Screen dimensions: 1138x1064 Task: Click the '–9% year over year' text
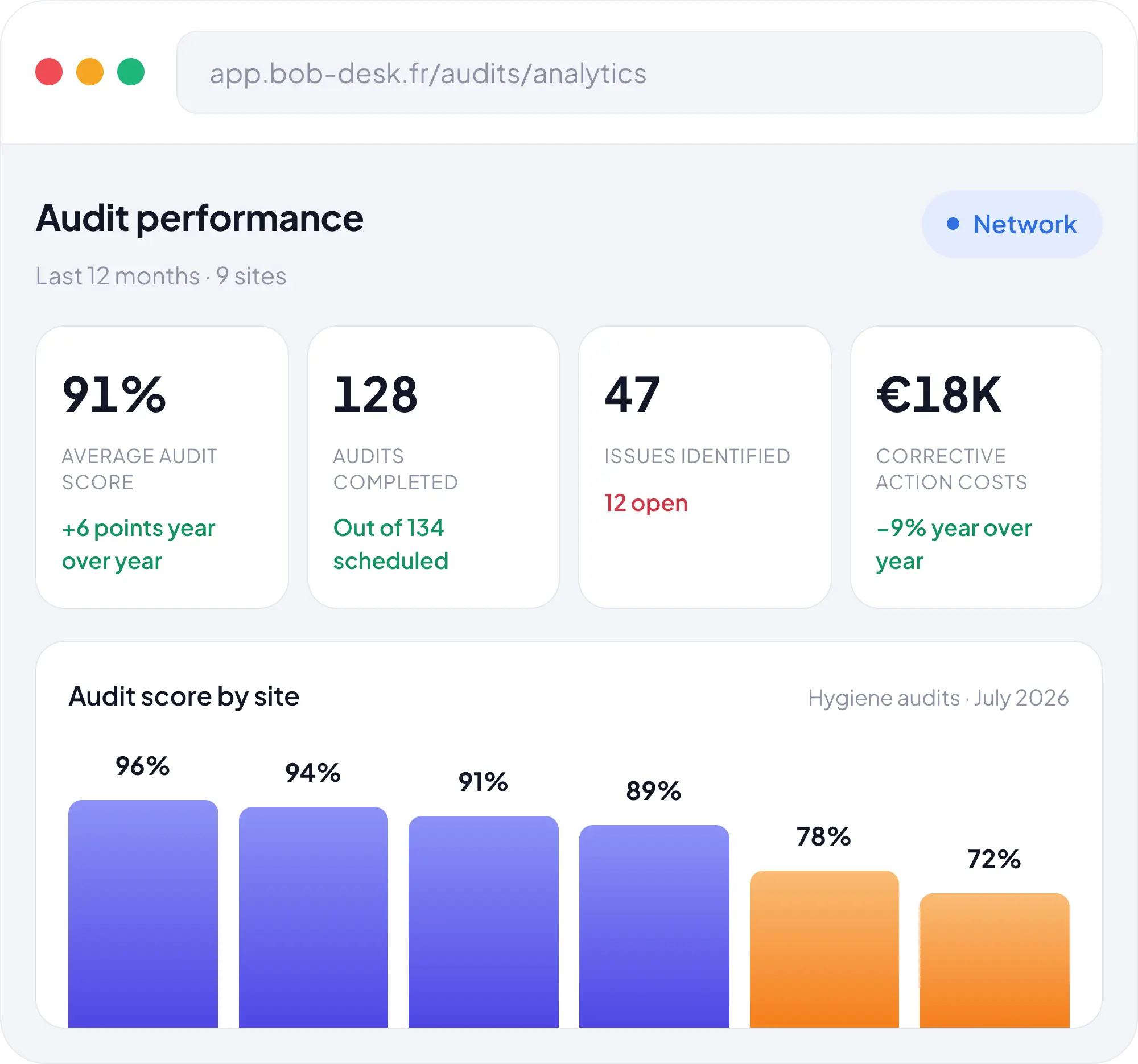(x=954, y=545)
